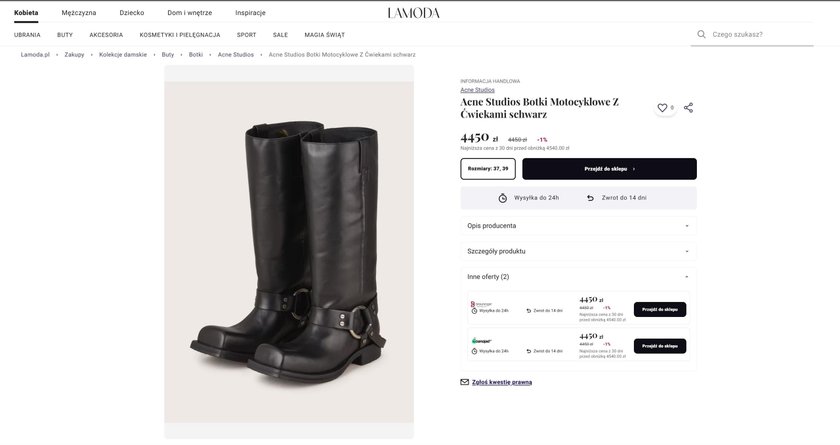Open the Acne Studios brand link above title
This screenshot has width=840, height=445.
pos(477,90)
